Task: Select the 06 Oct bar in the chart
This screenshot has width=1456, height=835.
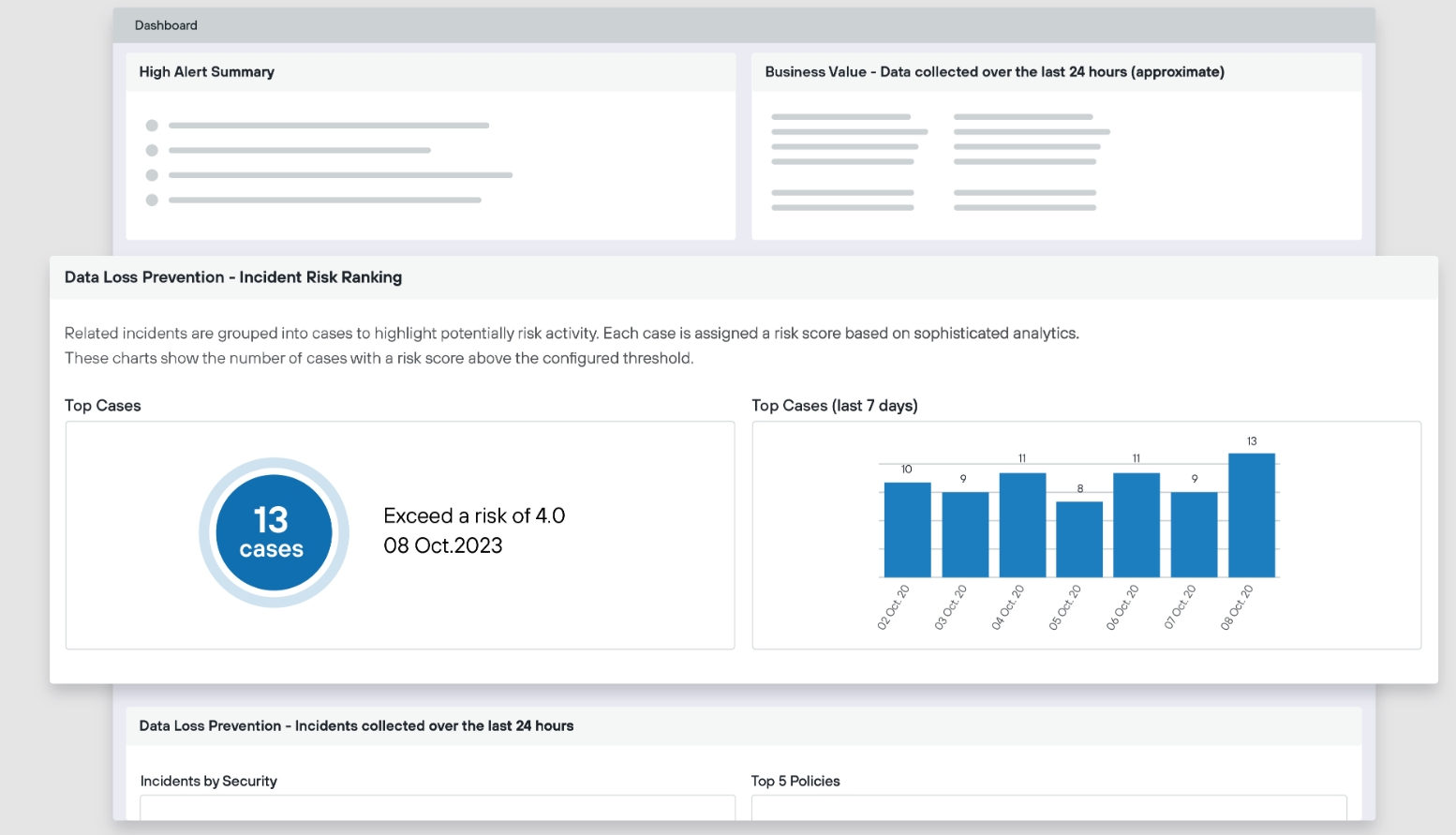Action: [x=1136, y=525]
